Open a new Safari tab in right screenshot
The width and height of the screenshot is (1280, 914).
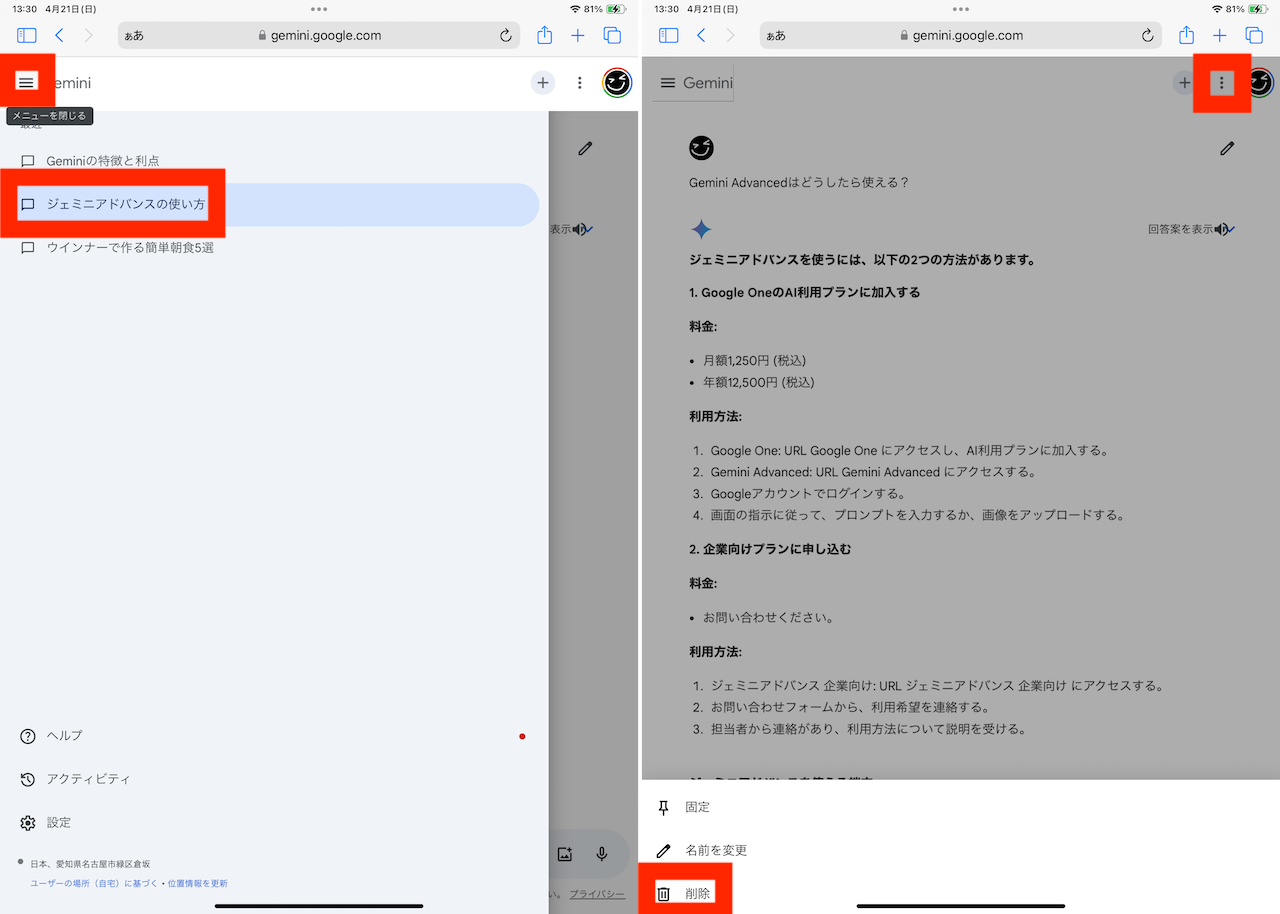click(1220, 35)
